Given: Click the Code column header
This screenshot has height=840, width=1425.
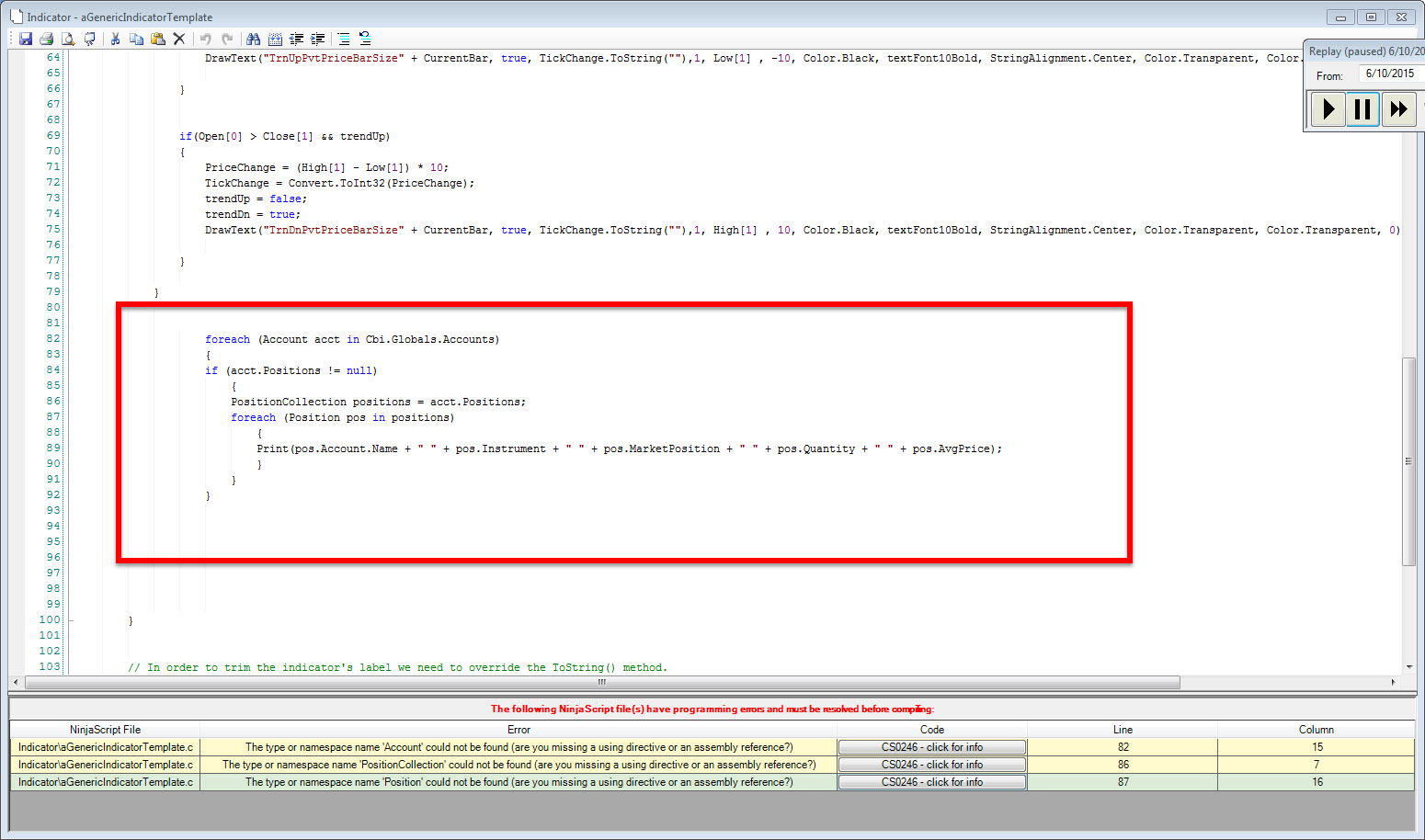Looking at the screenshot, I should pos(932,730).
